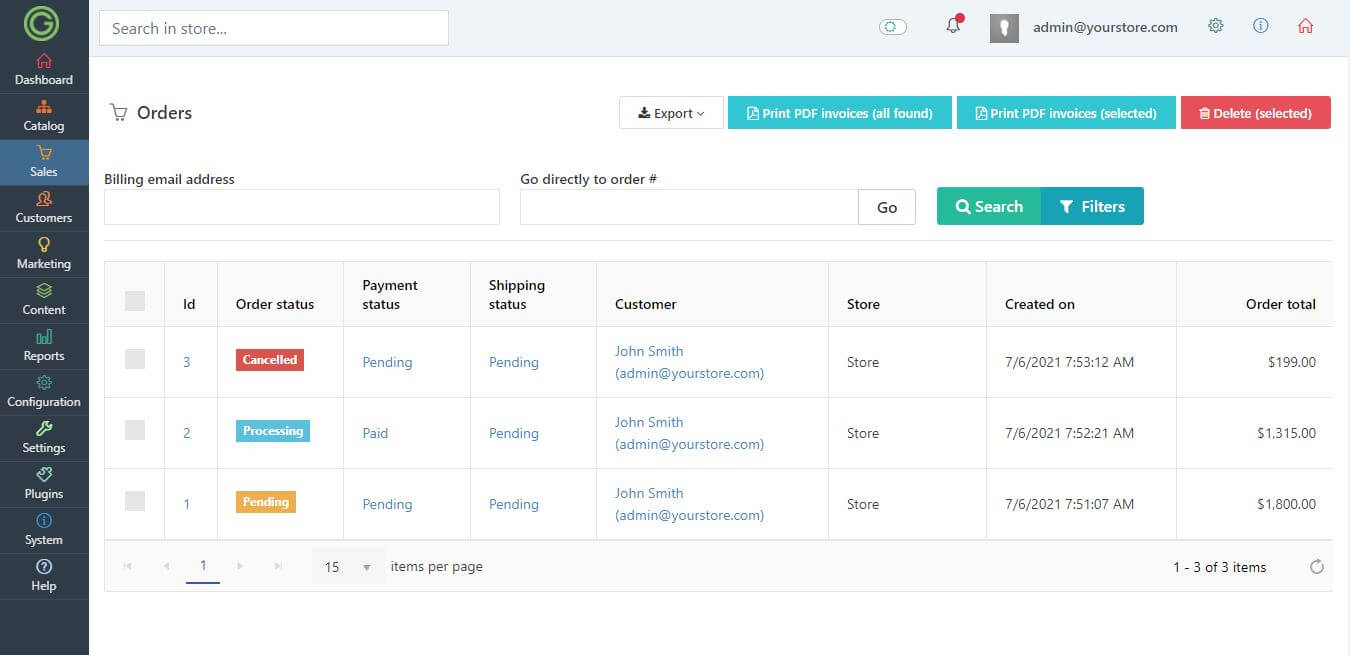This screenshot has width=1350, height=655.
Task: Open the Catalog menu
Action: (x=44, y=116)
